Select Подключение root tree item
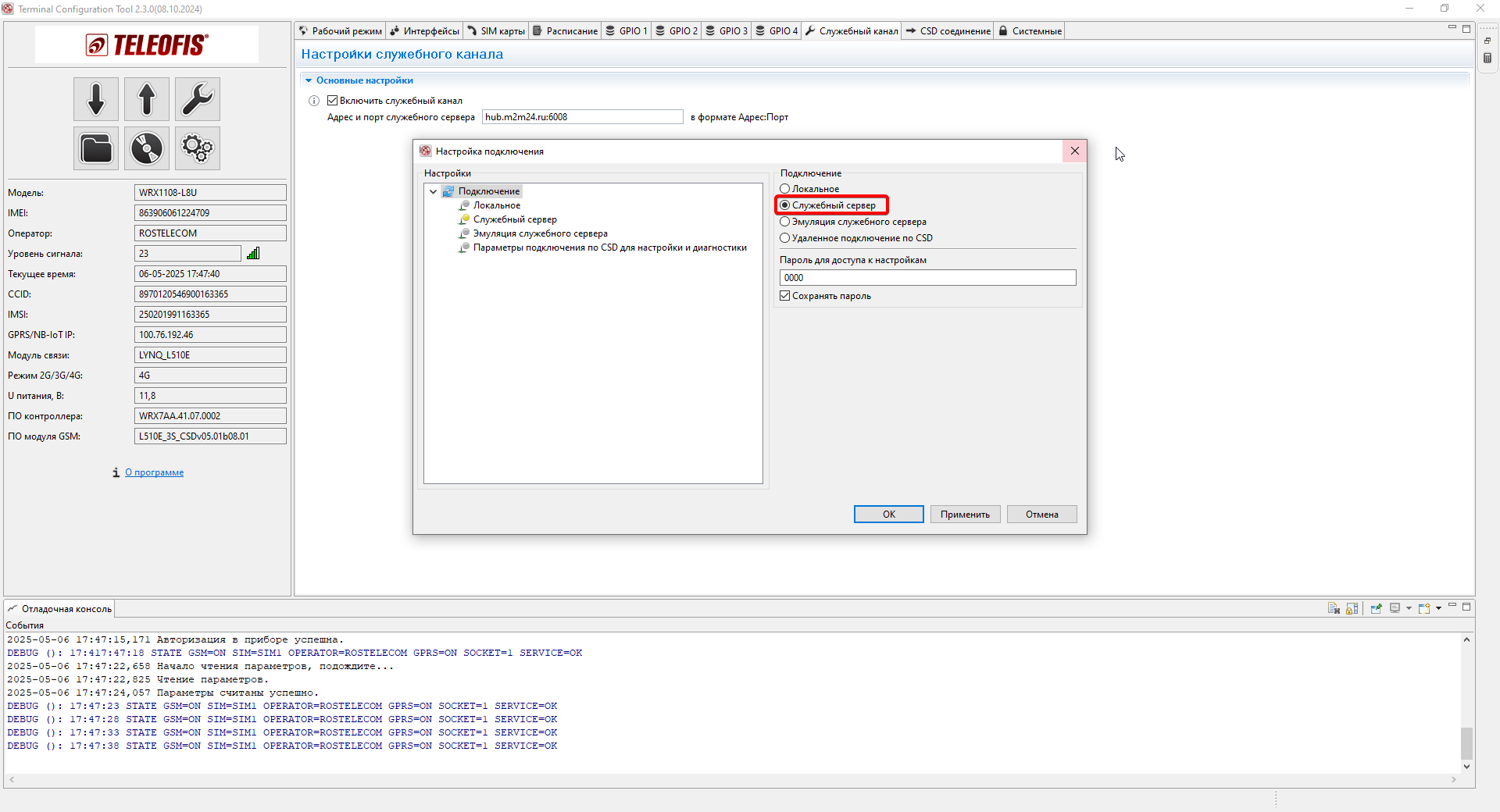Screen dimensions: 1500x812 [488, 191]
